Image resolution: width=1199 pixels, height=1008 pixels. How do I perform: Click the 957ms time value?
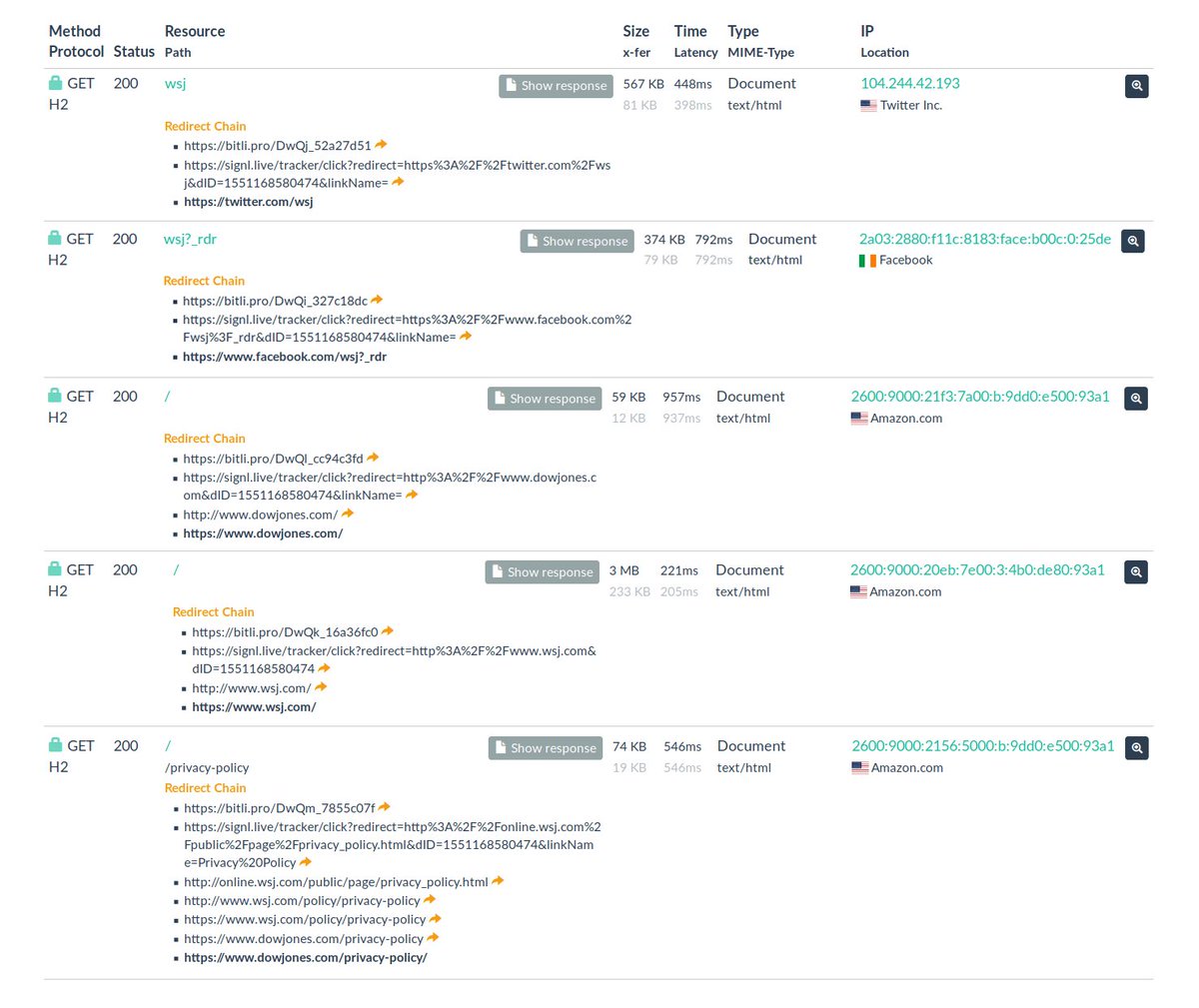point(681,397)
